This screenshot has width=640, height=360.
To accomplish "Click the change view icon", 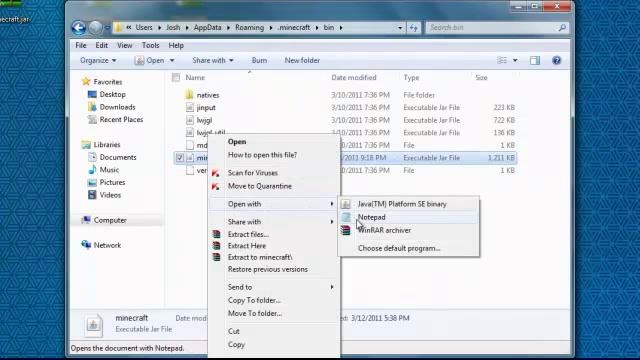I will pos(502,60).
